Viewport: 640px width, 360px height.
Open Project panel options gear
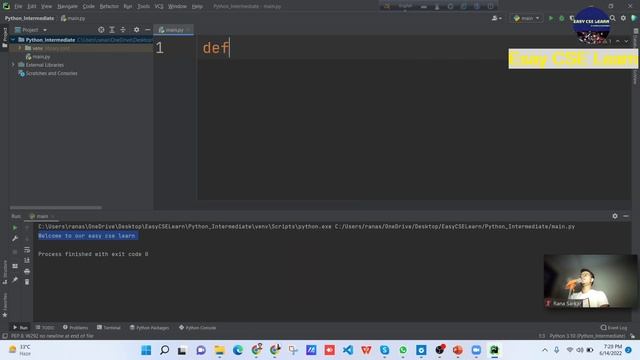[x=136, y=30]
